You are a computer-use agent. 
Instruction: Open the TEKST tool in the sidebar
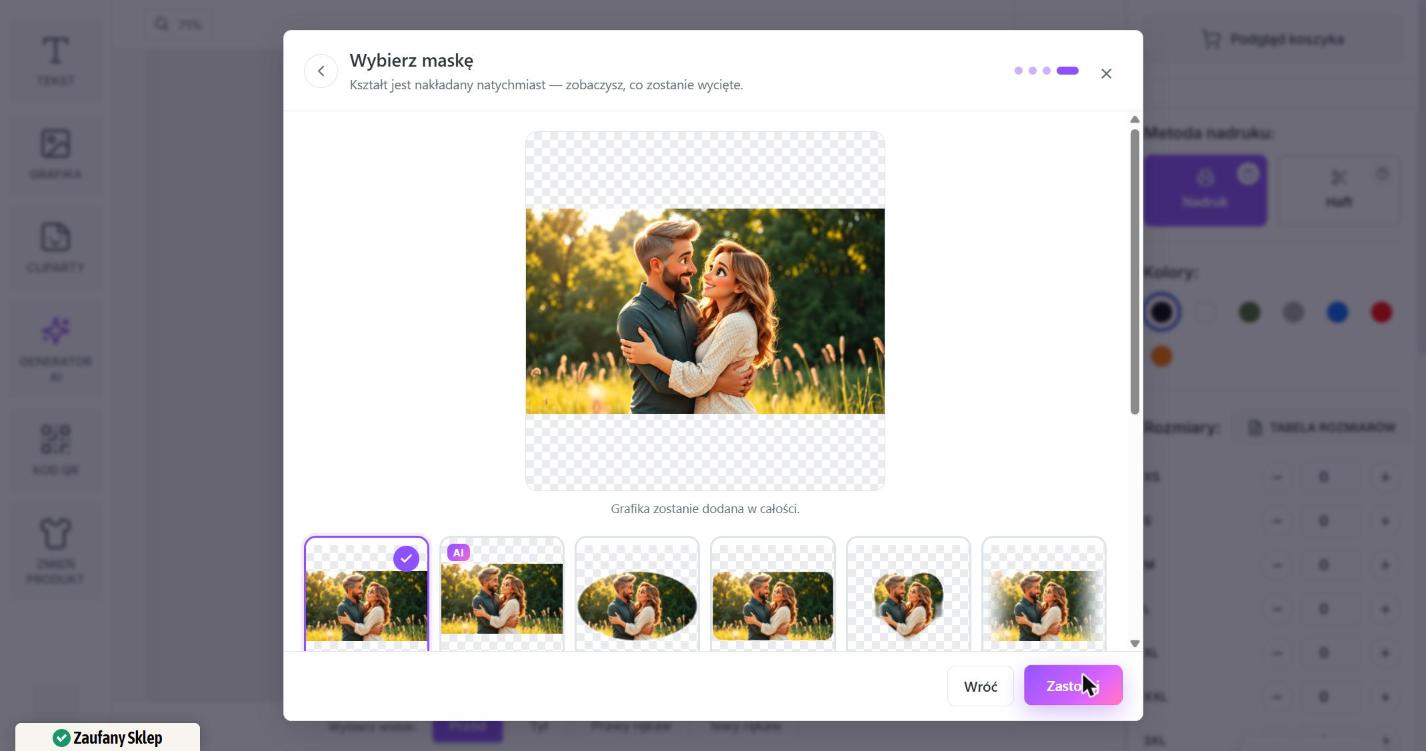pos(56,60)
